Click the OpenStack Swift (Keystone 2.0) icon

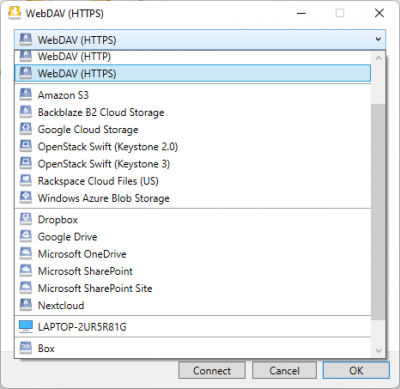point(26,146)
